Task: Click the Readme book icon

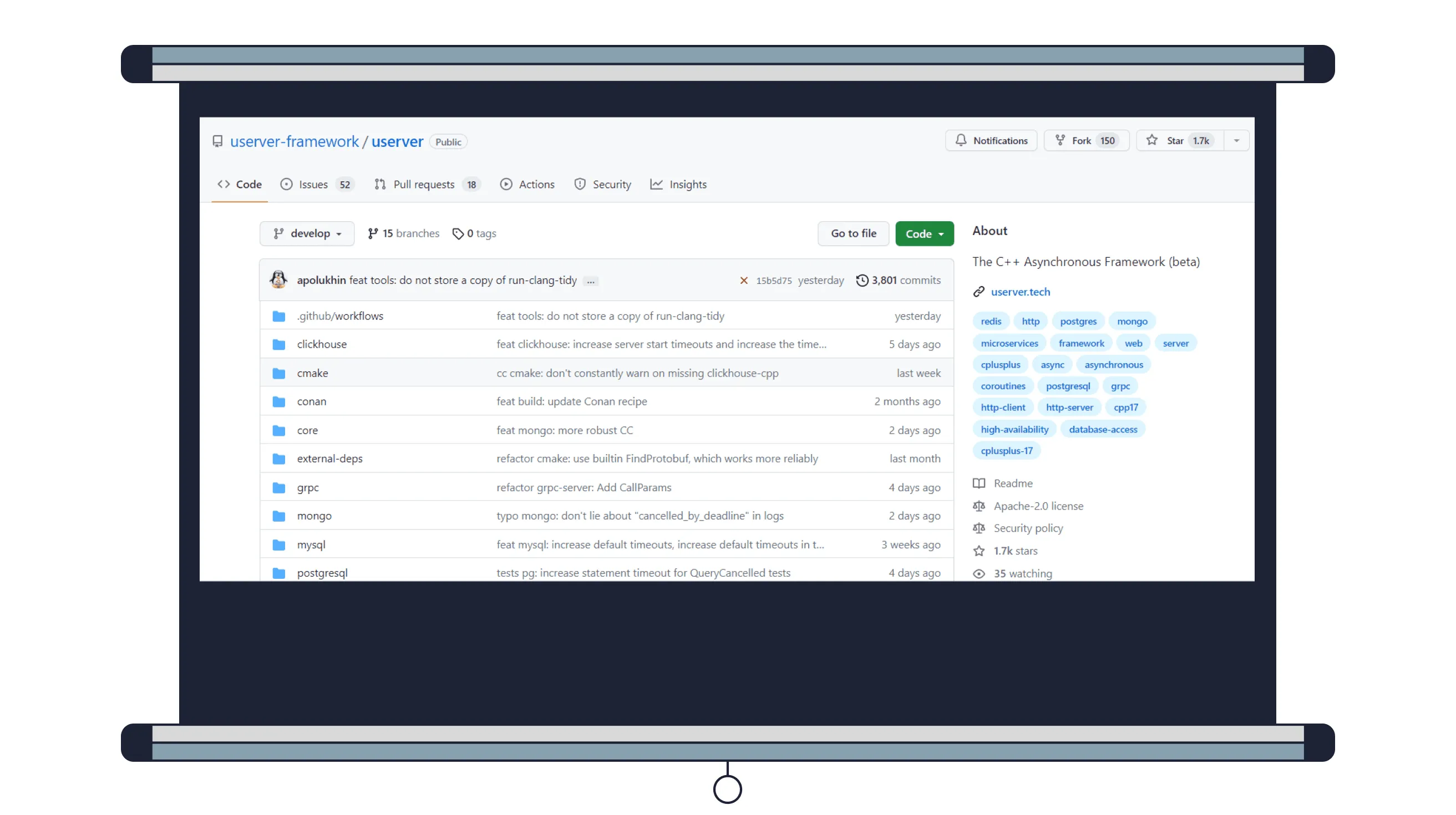Action: tap(979, 483)
